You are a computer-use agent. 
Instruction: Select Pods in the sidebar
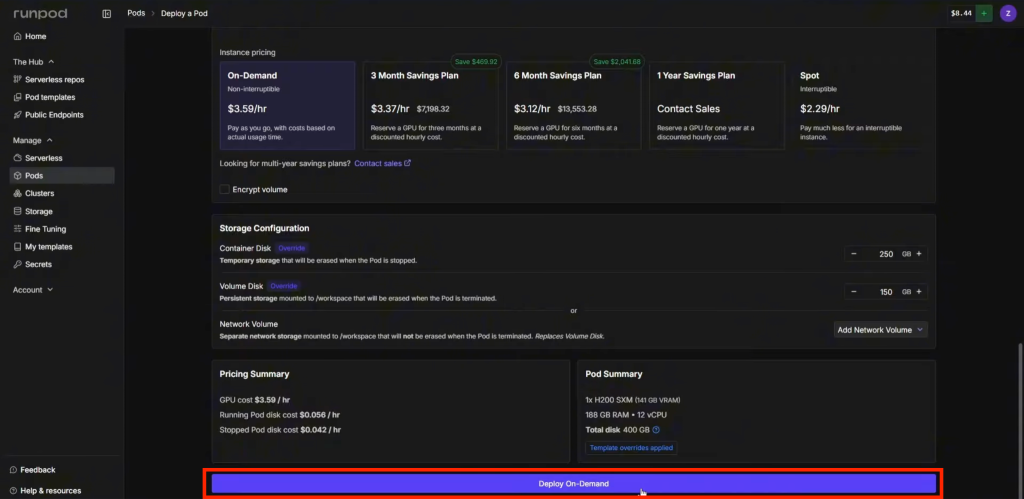tap(62, 176)
